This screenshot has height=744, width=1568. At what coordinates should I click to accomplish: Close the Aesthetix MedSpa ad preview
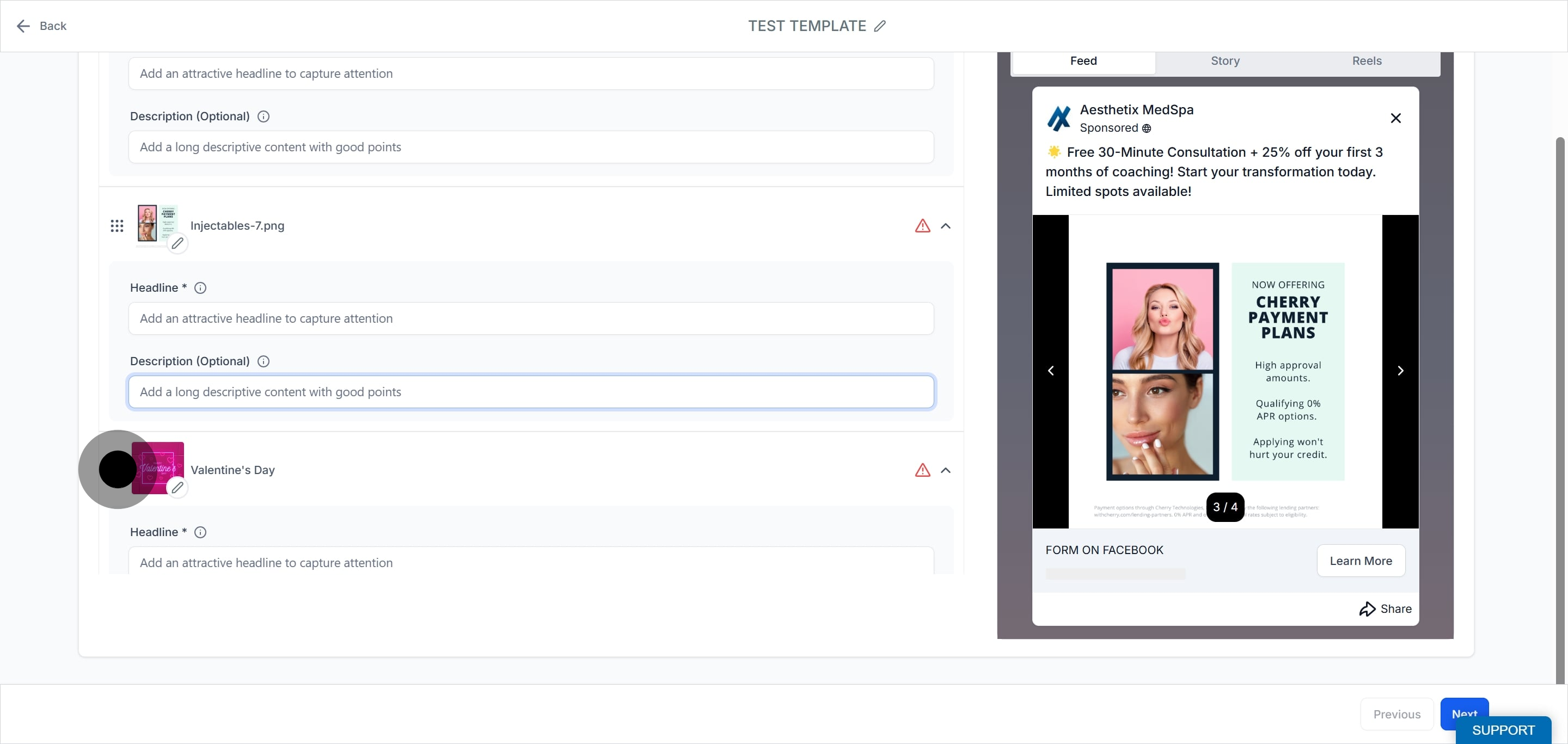1396,118
